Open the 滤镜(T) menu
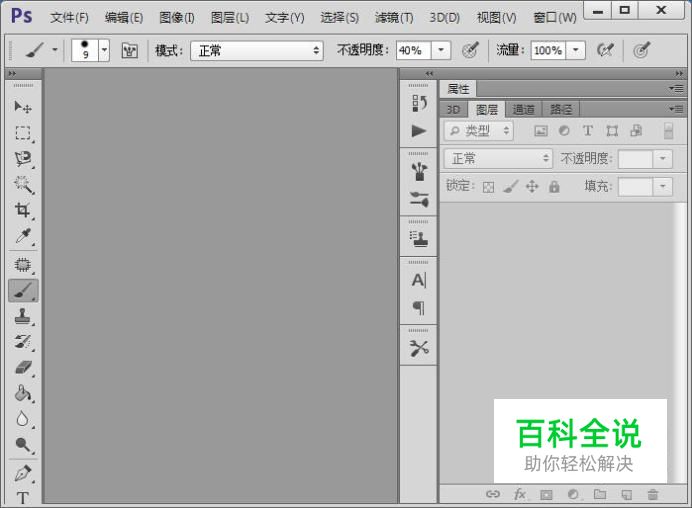The image size is (692, 508). click(x=394, y=18)
